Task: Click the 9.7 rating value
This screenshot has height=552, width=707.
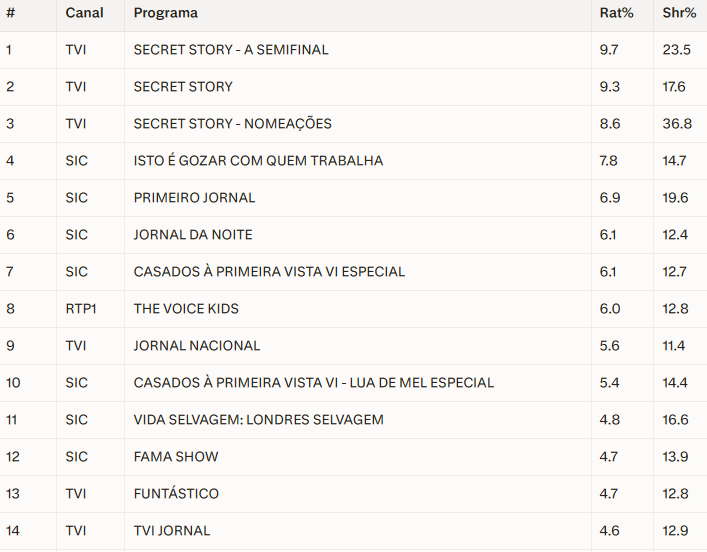Action: [x=609, y=50]
